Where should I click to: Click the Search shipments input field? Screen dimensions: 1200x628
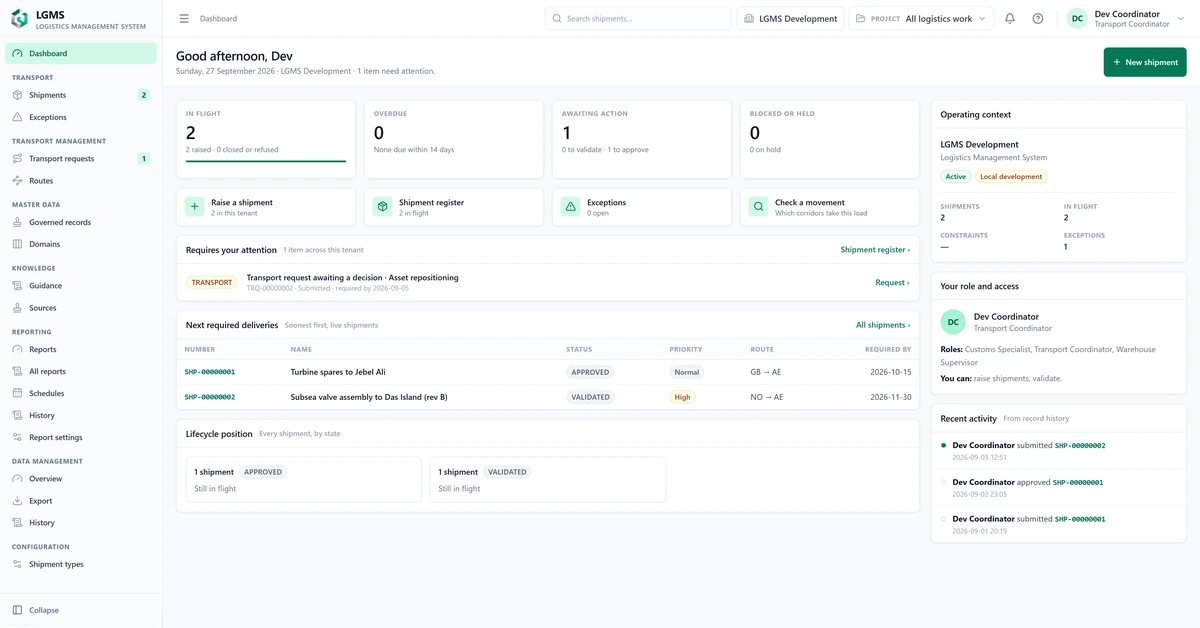[638, 18]
